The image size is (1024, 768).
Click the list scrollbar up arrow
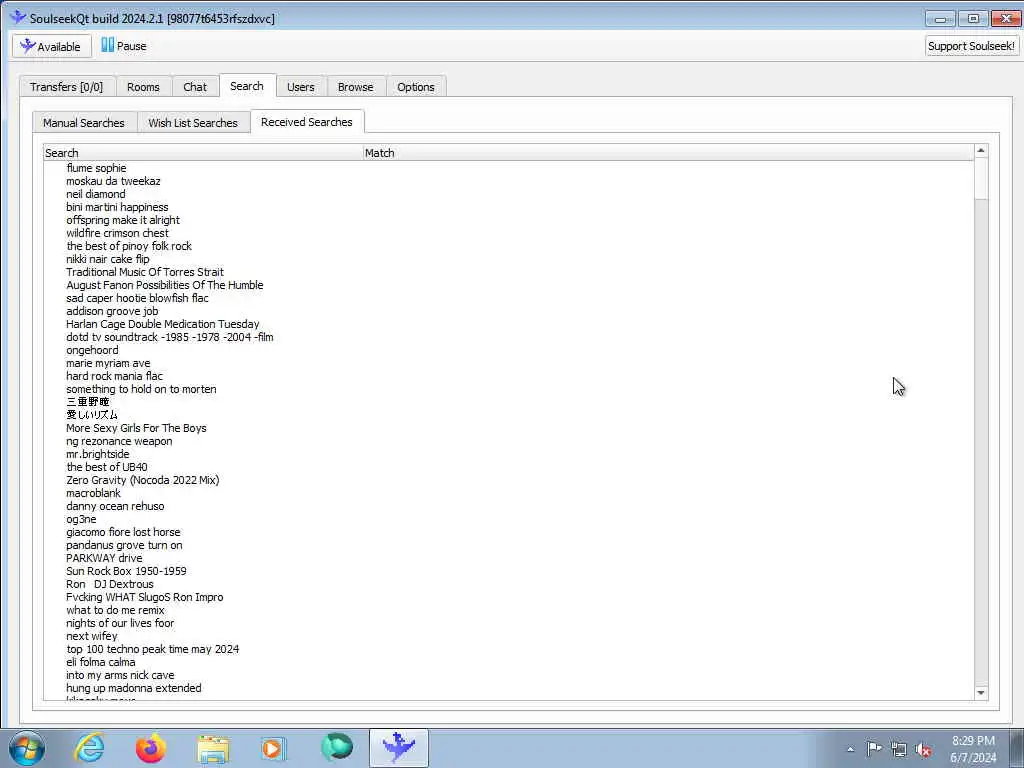tap(980, 151)
